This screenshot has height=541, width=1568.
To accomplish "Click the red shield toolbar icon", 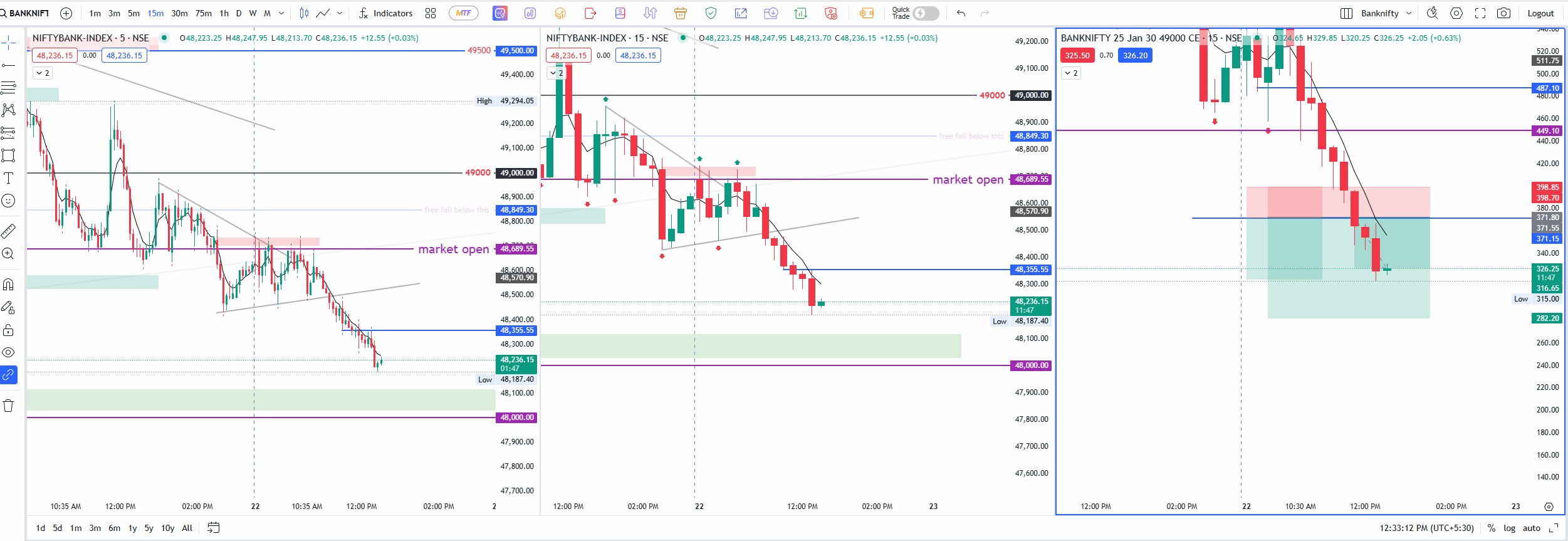I will [831, 13].
